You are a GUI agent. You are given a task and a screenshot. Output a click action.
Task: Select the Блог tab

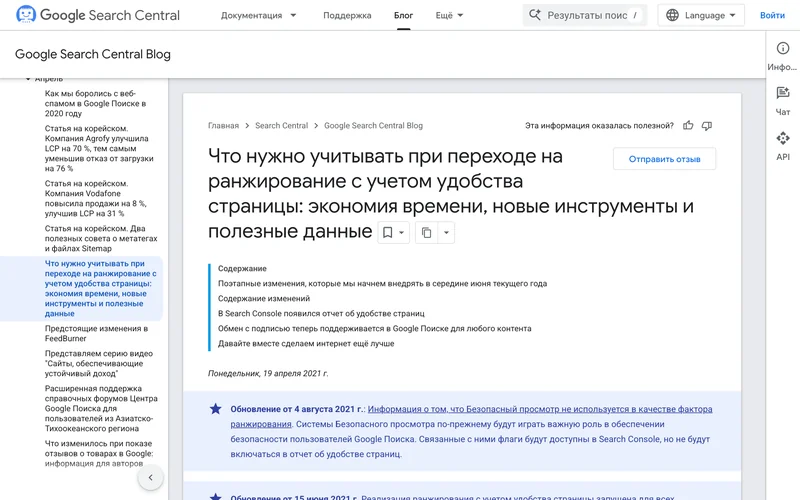coord(403,15)
